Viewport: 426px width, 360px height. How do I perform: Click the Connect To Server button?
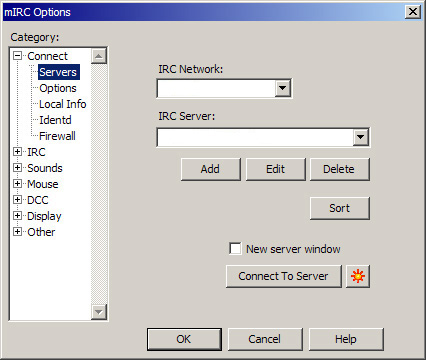284,276
